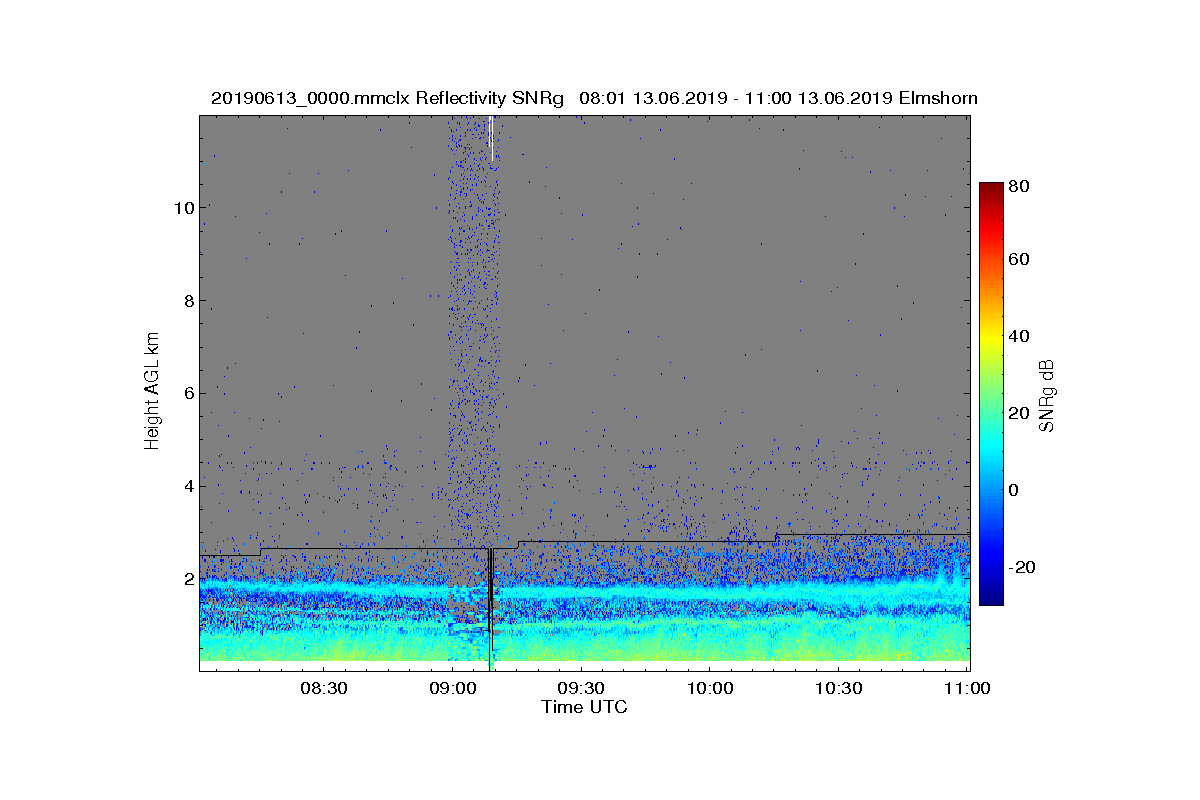Click the 'SNRg dB' colorbar label
The height and width of the screenshot is (800, 1200).
pyautogui.click(x=1047, y=395)
